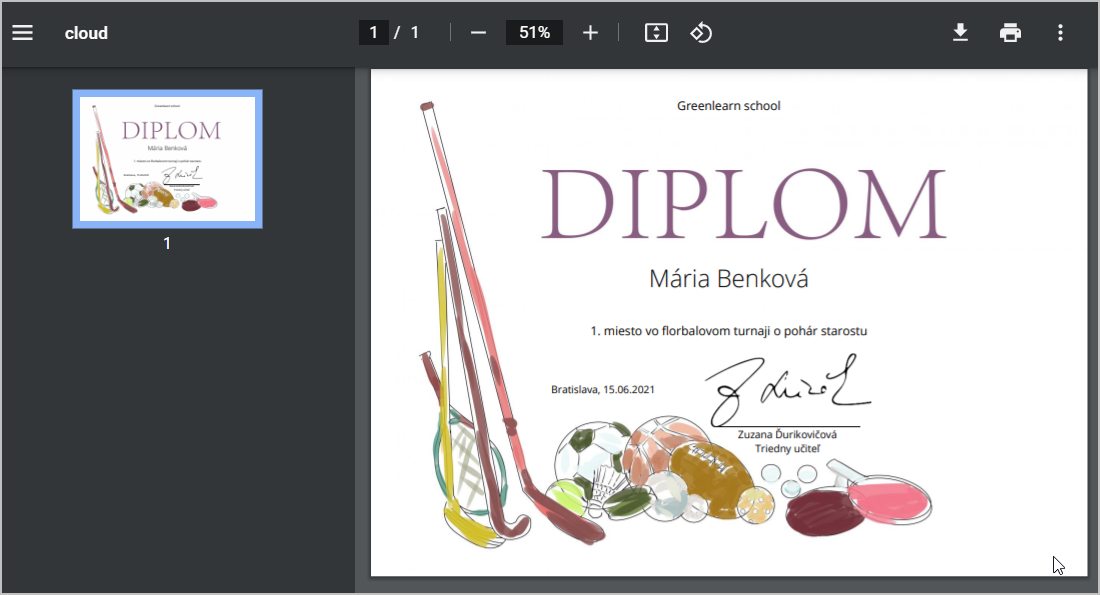Click the total page count after the slash

click(414, 33)
